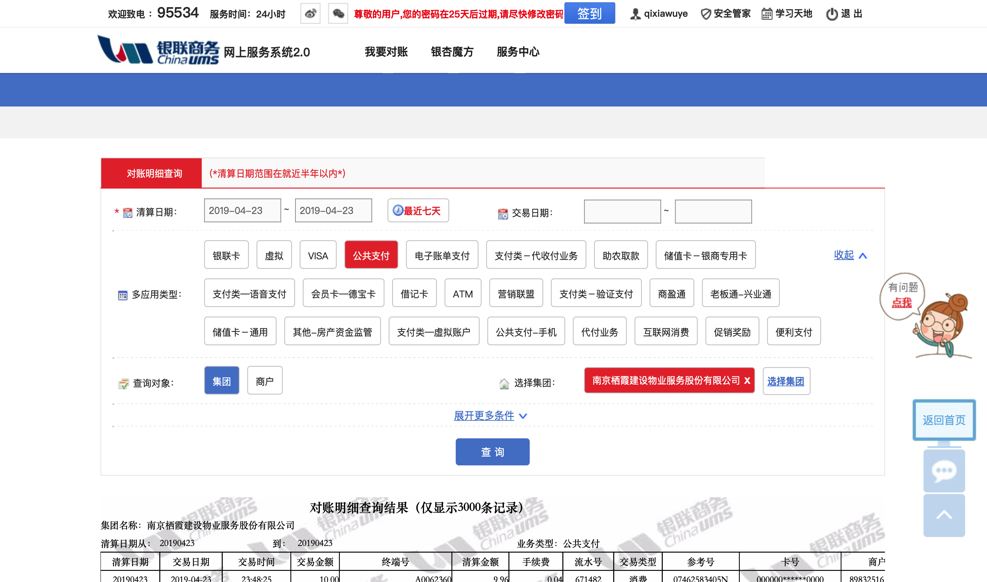The image size is (987, 582).
Task: Open the 选择集团 group selector
Action: 786,381
